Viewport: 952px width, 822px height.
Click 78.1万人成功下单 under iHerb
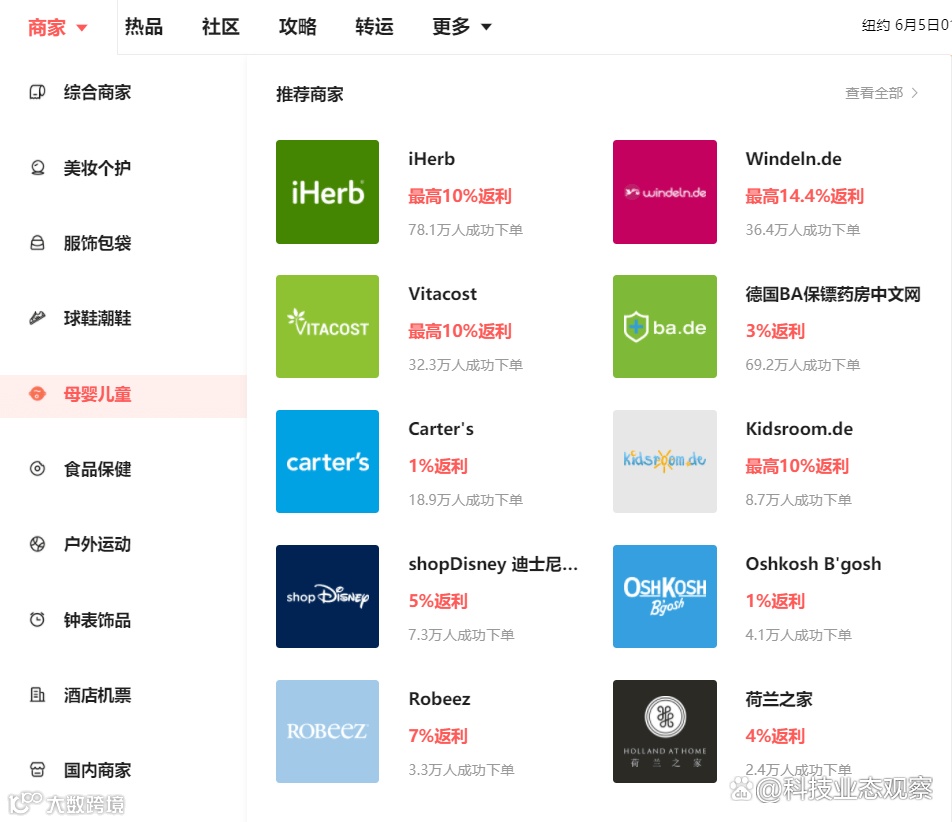pos(465,230)
